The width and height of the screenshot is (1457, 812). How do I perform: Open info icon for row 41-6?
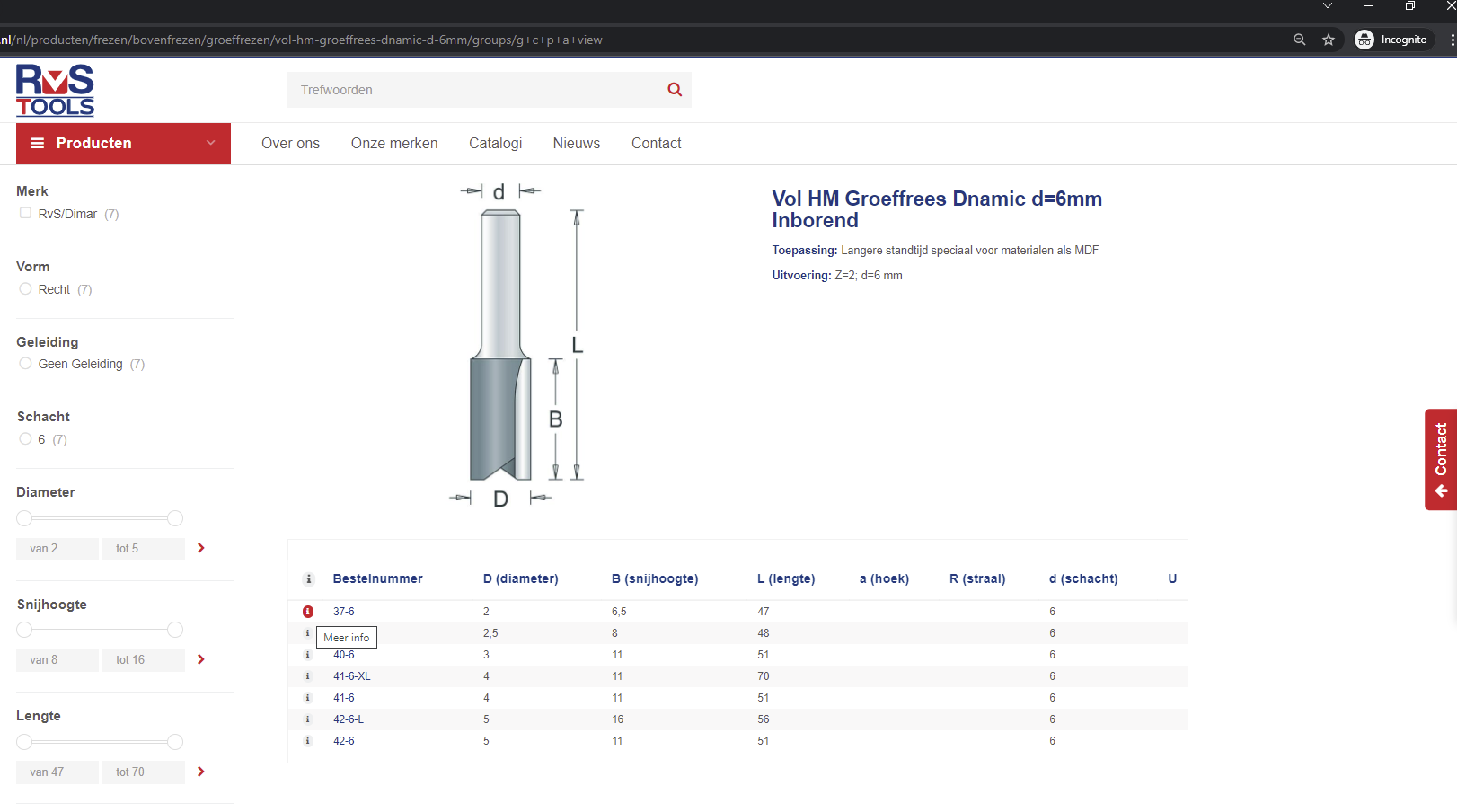click(x=308, y=698)
